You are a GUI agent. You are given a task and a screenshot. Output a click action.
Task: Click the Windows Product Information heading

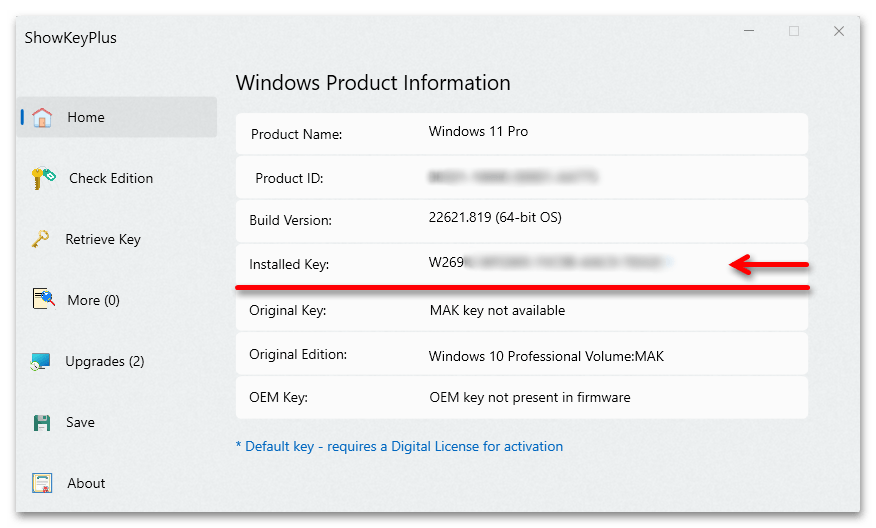(373, 83)
